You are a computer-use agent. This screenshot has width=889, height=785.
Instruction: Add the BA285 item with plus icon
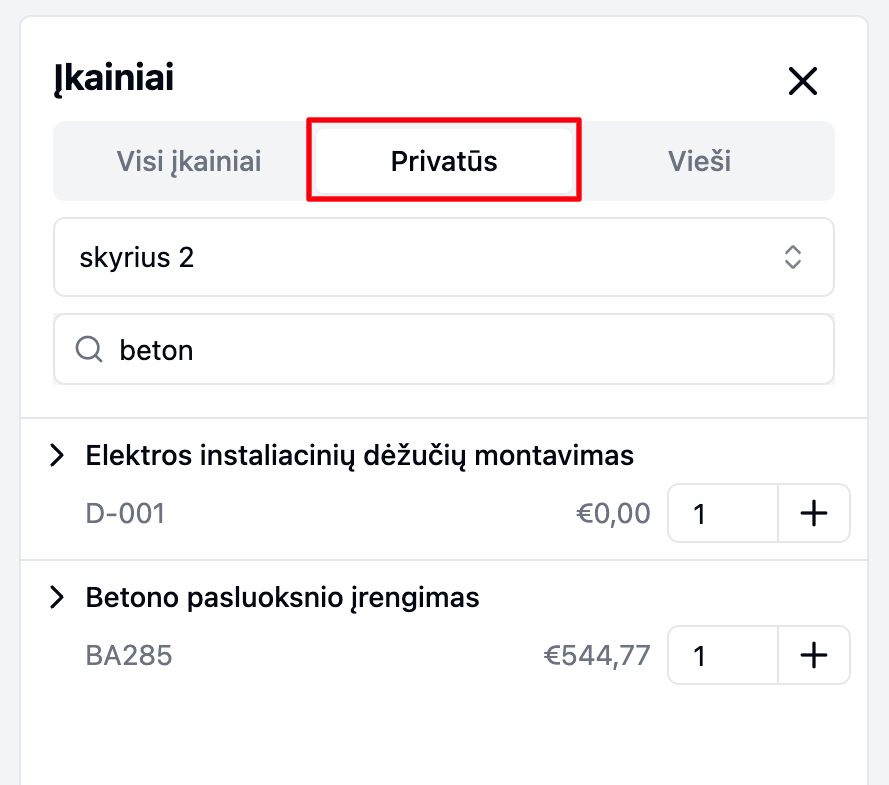click(x=814, y=656)
